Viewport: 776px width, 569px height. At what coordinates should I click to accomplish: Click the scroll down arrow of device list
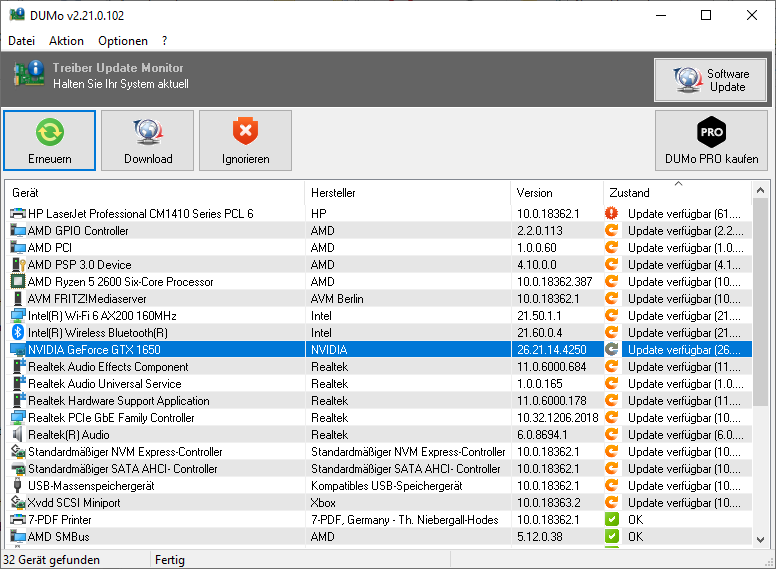point(761,538)
